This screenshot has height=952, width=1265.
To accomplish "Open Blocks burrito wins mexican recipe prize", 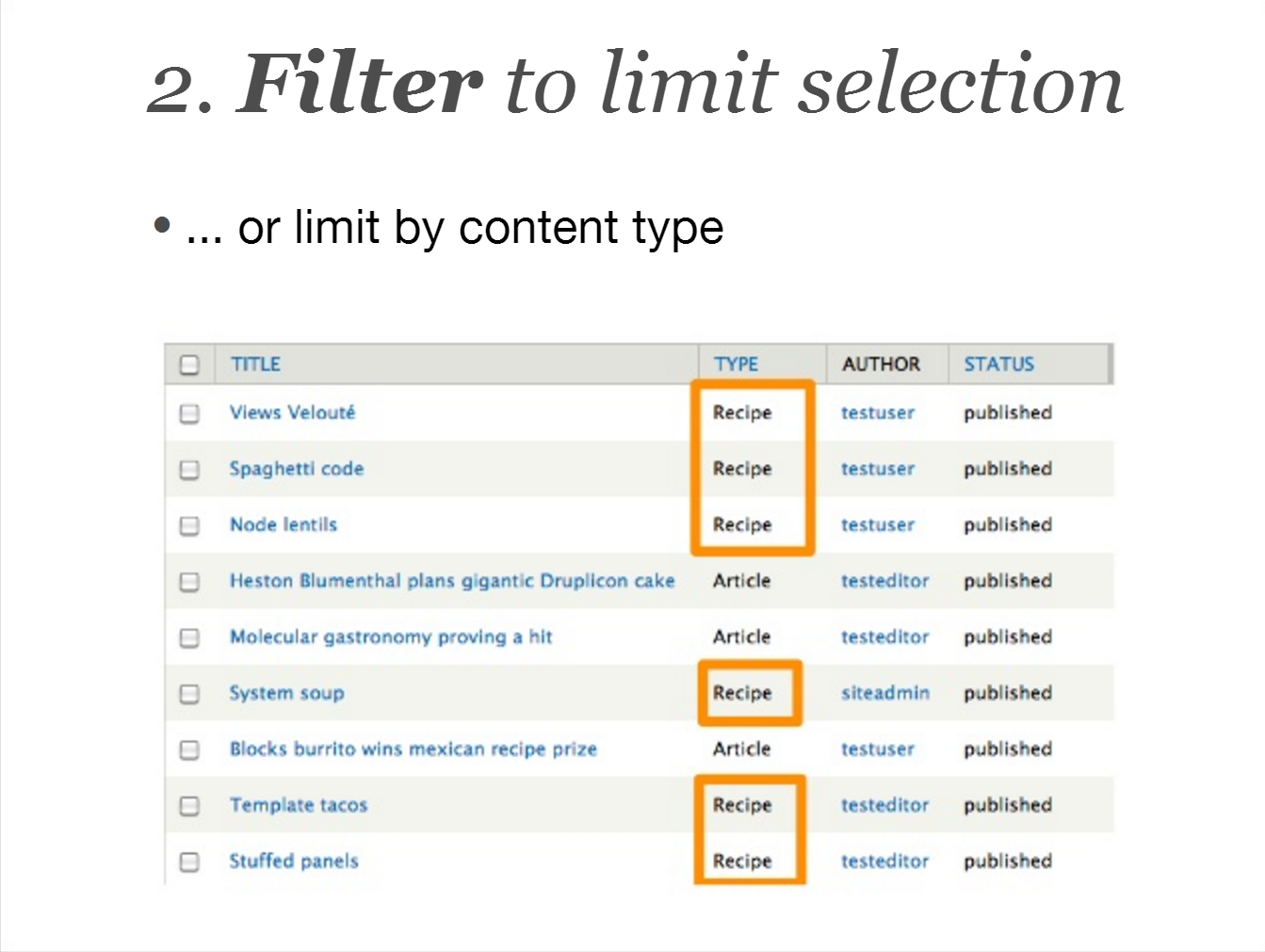I will (x=413, y=750).
